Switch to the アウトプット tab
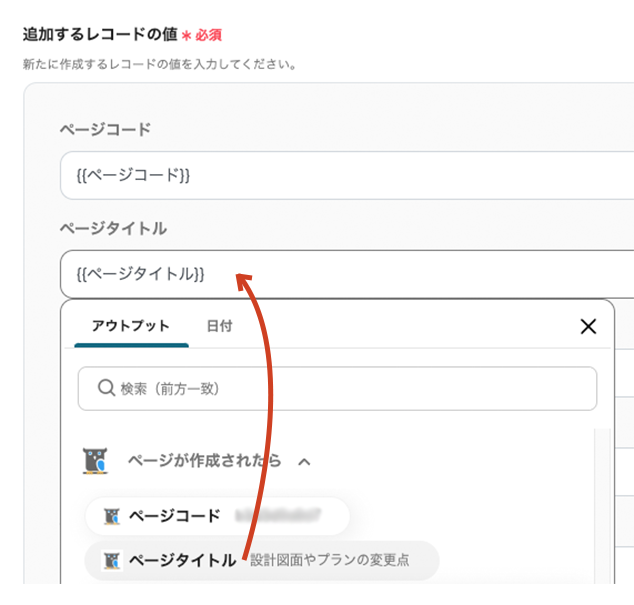This screenshot has height=605, width=634. pos(131,326)
